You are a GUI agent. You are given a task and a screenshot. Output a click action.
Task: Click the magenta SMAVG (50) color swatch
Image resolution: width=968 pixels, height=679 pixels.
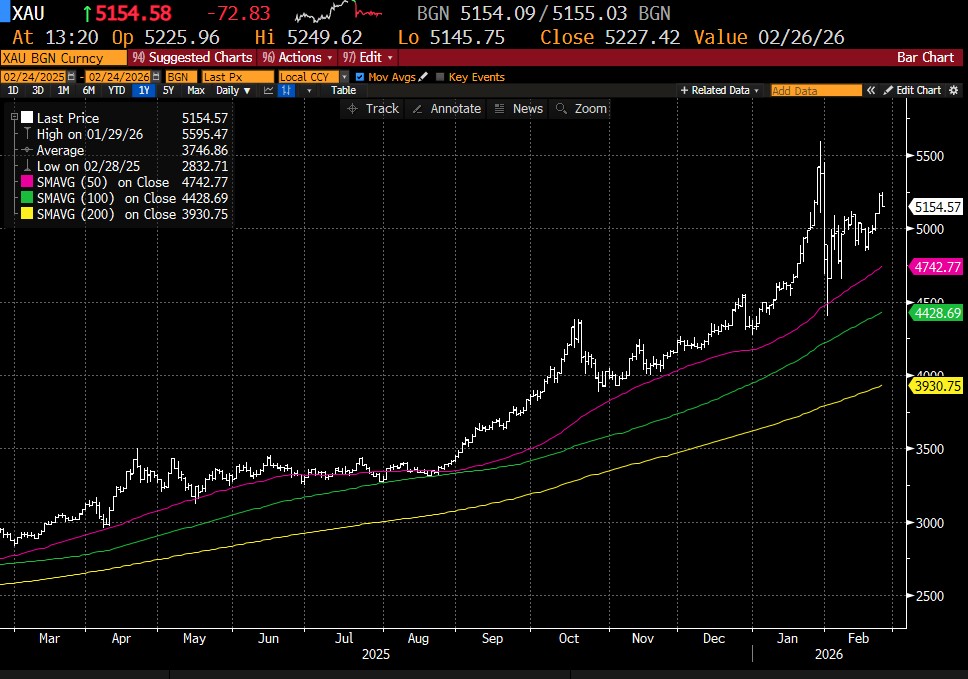point(26,182)
